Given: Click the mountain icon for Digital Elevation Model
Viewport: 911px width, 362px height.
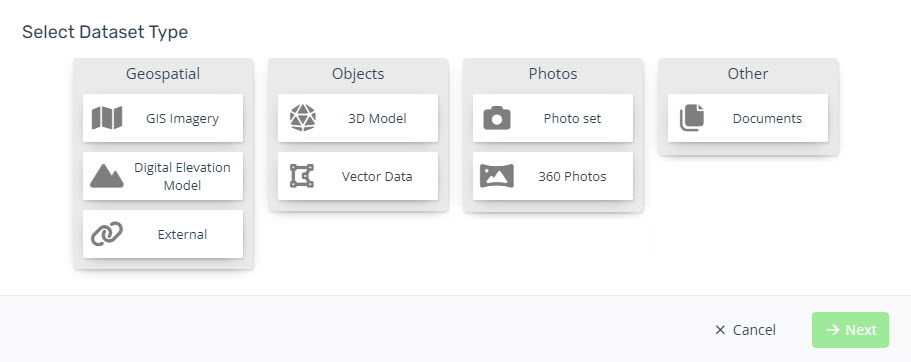Looking at the screenshot, I should pyautogui.click(x=107, y=176).
